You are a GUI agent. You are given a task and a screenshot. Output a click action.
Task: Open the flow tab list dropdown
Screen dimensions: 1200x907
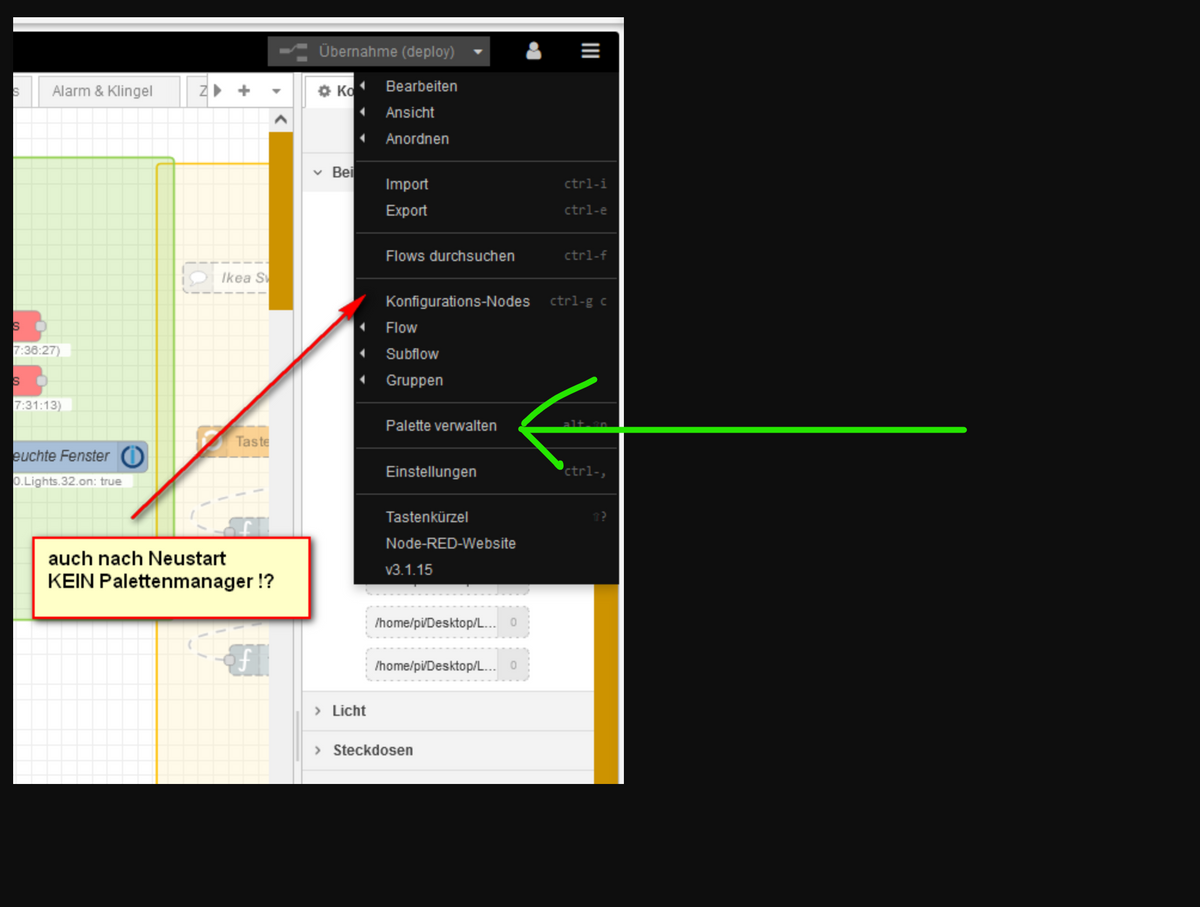click(276, 91)
